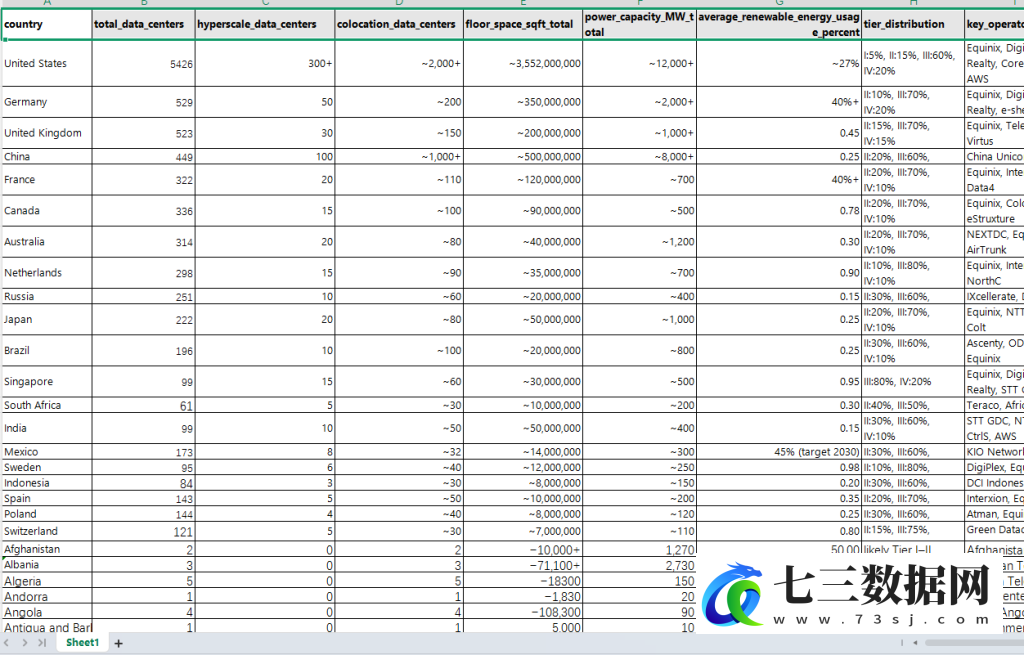
Task: Add a new sheet with plus button
Action: coord(118,643)
